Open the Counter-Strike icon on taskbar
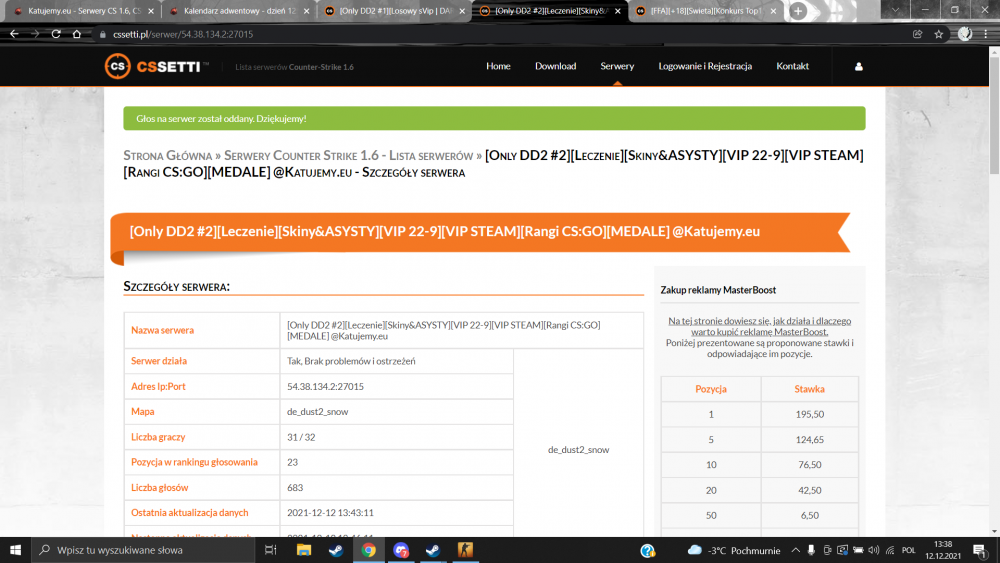The height and width of the screenshot is (563, 1000). click(x=466, y=550)
